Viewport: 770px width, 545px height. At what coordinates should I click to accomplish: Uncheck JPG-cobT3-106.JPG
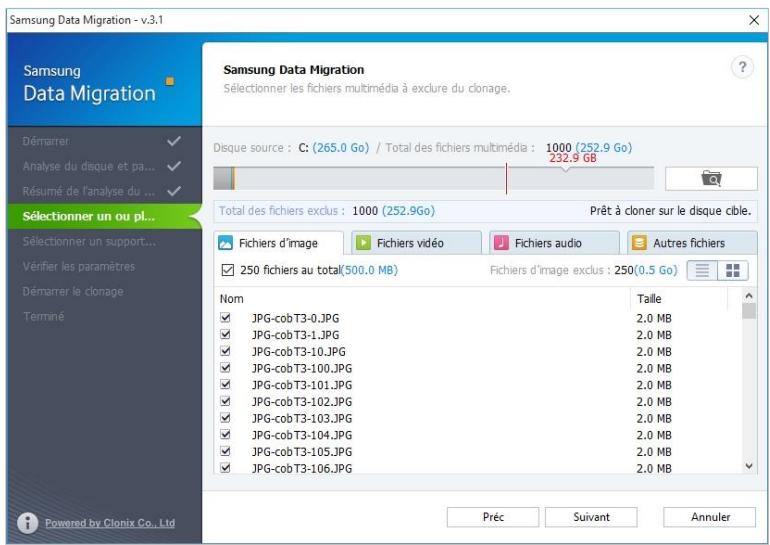coord(225,468)
